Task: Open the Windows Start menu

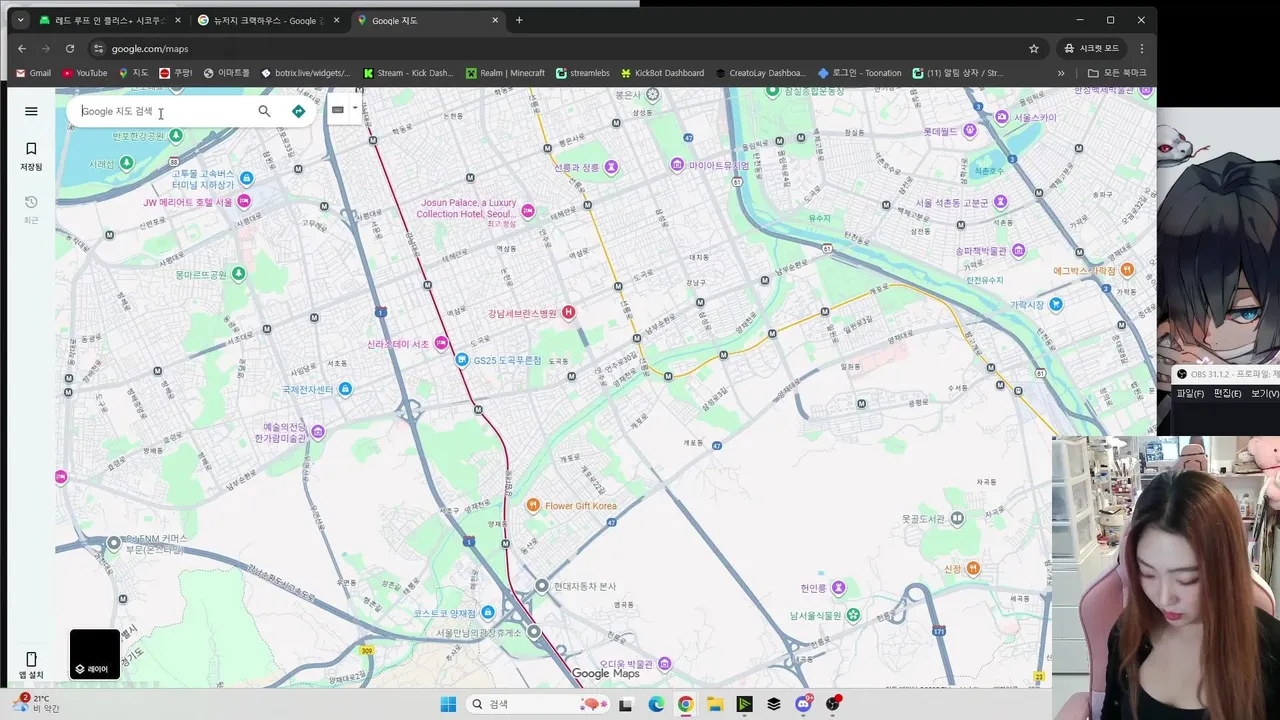Action: (x=447, y=704)
